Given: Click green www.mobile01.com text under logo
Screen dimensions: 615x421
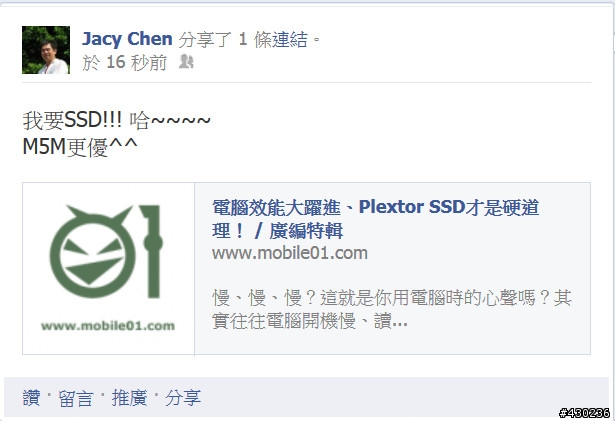Looking at the screenshot, I should click(x=108, y=326).
